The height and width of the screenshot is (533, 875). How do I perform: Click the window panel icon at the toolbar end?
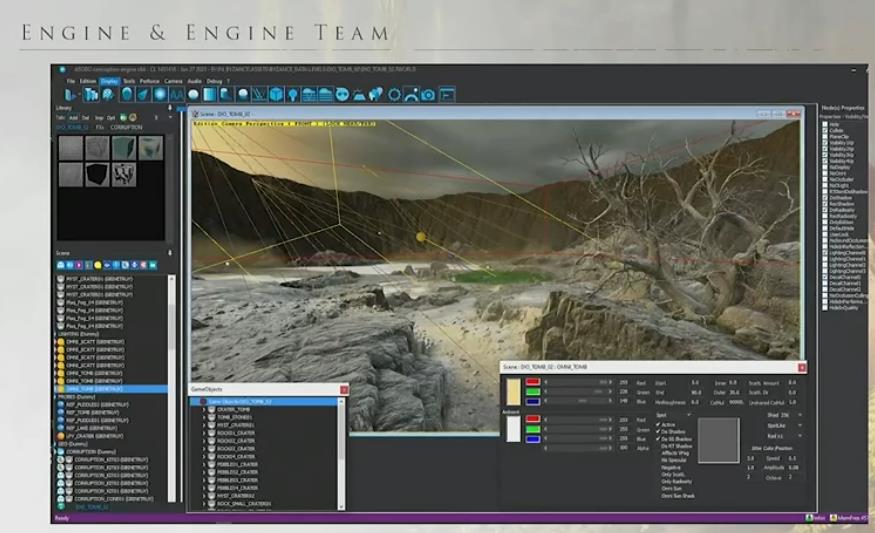447,95
